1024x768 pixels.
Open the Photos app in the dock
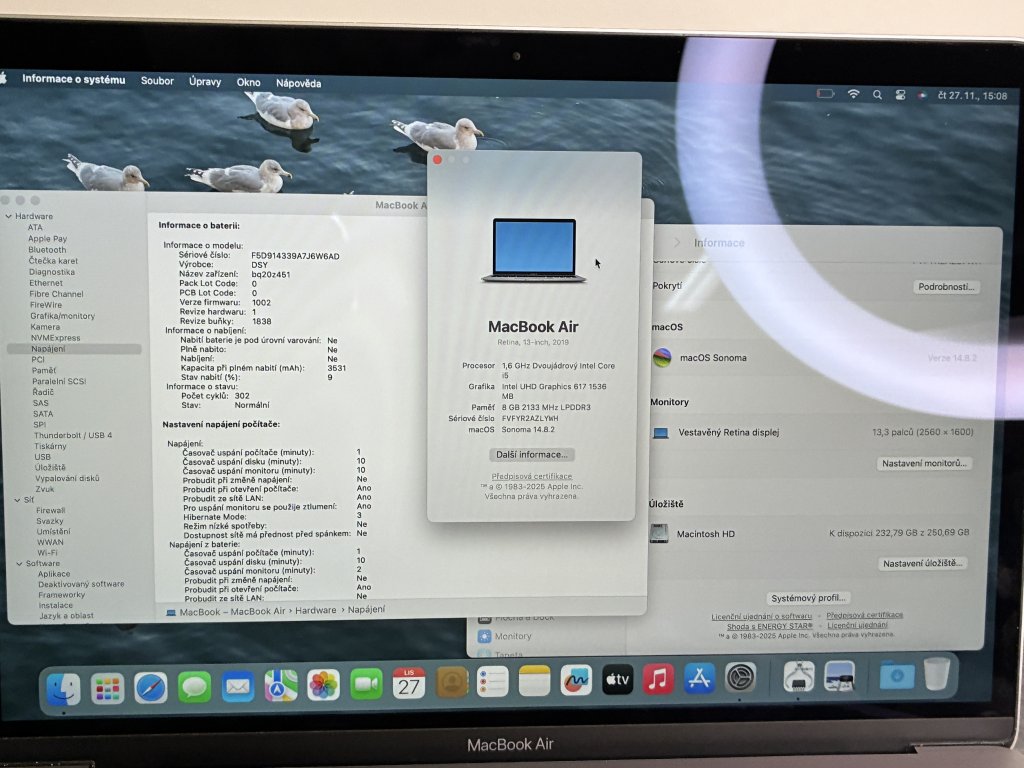pos(323,685)
